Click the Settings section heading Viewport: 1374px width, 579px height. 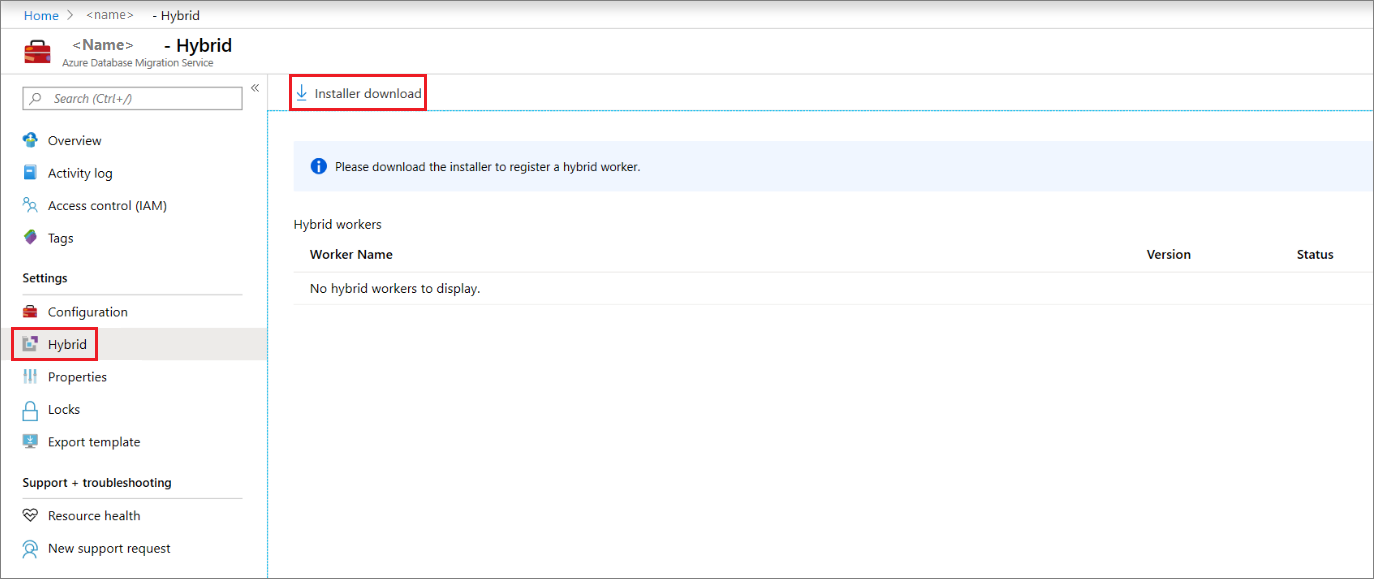tap(45, 278)
